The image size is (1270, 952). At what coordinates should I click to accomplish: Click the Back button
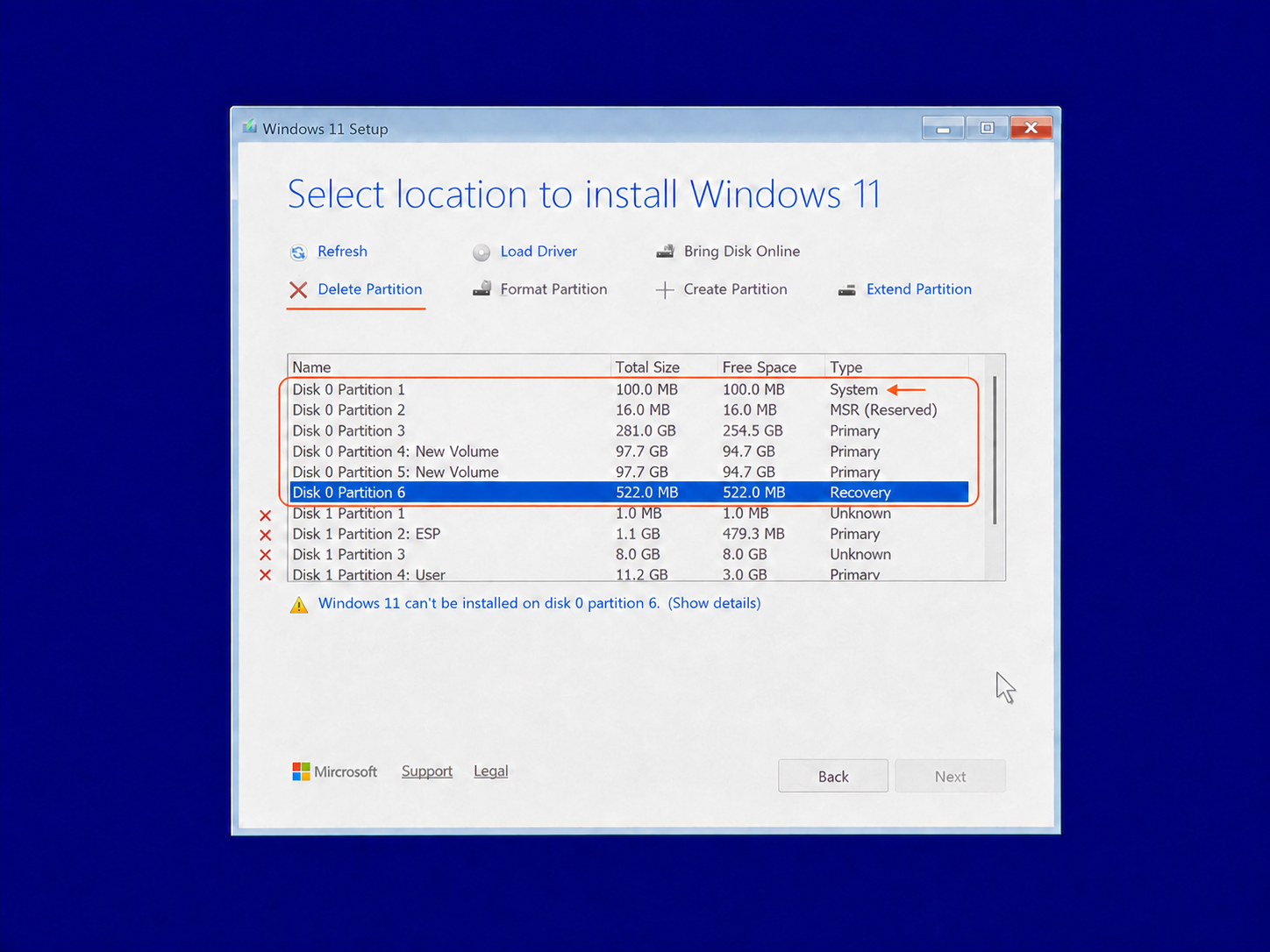(833, 777)
